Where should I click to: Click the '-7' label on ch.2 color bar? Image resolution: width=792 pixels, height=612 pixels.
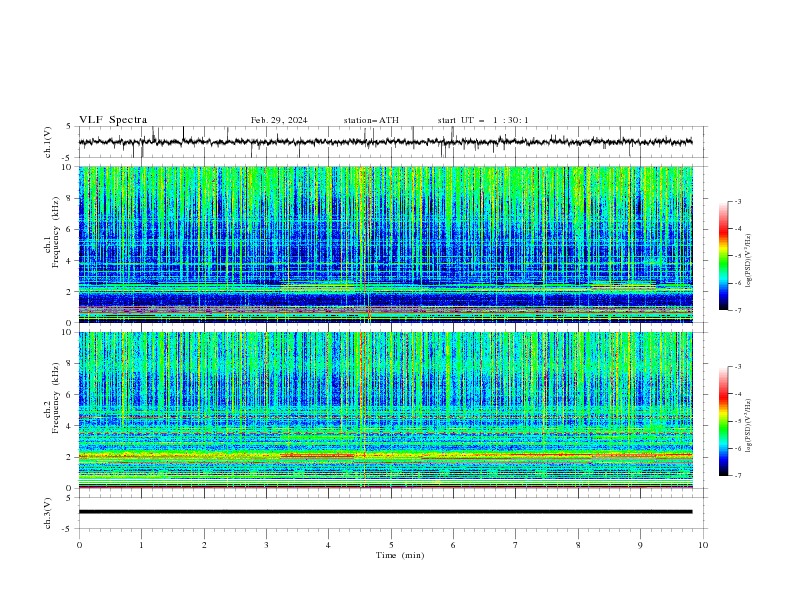pyautogui.click(x=738, y=475)
